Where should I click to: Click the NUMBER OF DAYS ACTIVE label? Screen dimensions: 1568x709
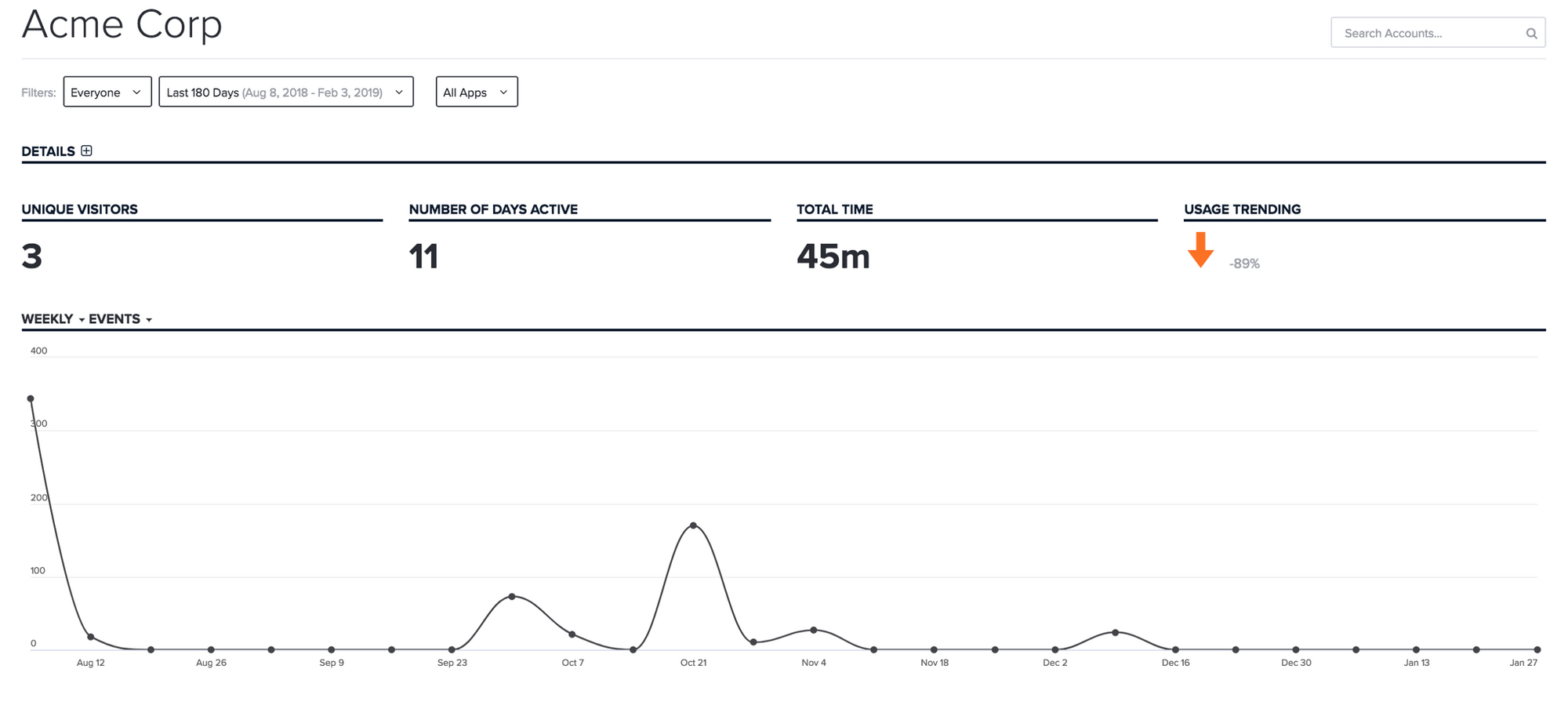[x=493, y=209]
